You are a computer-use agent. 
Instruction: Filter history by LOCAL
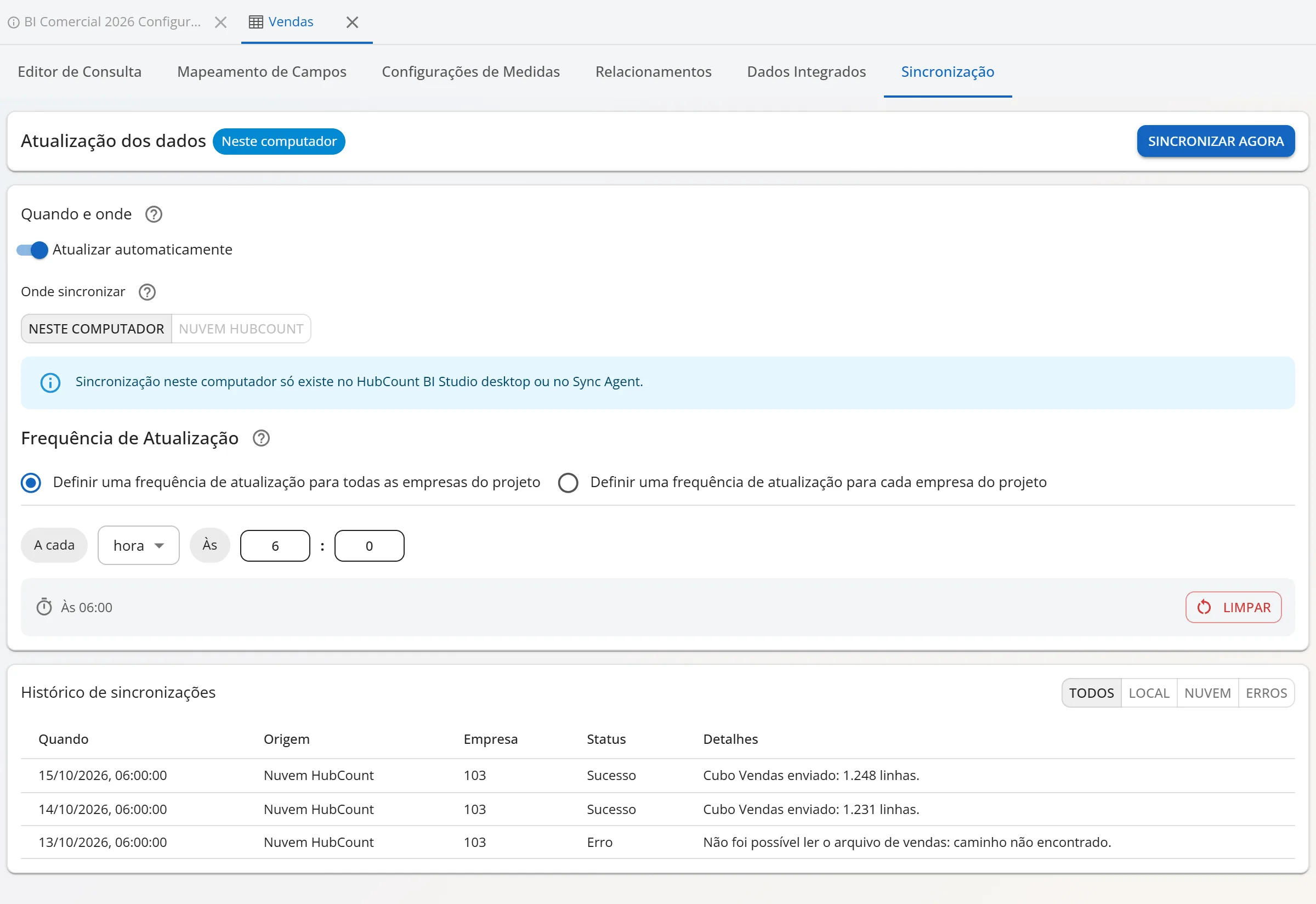point(1149,693)
